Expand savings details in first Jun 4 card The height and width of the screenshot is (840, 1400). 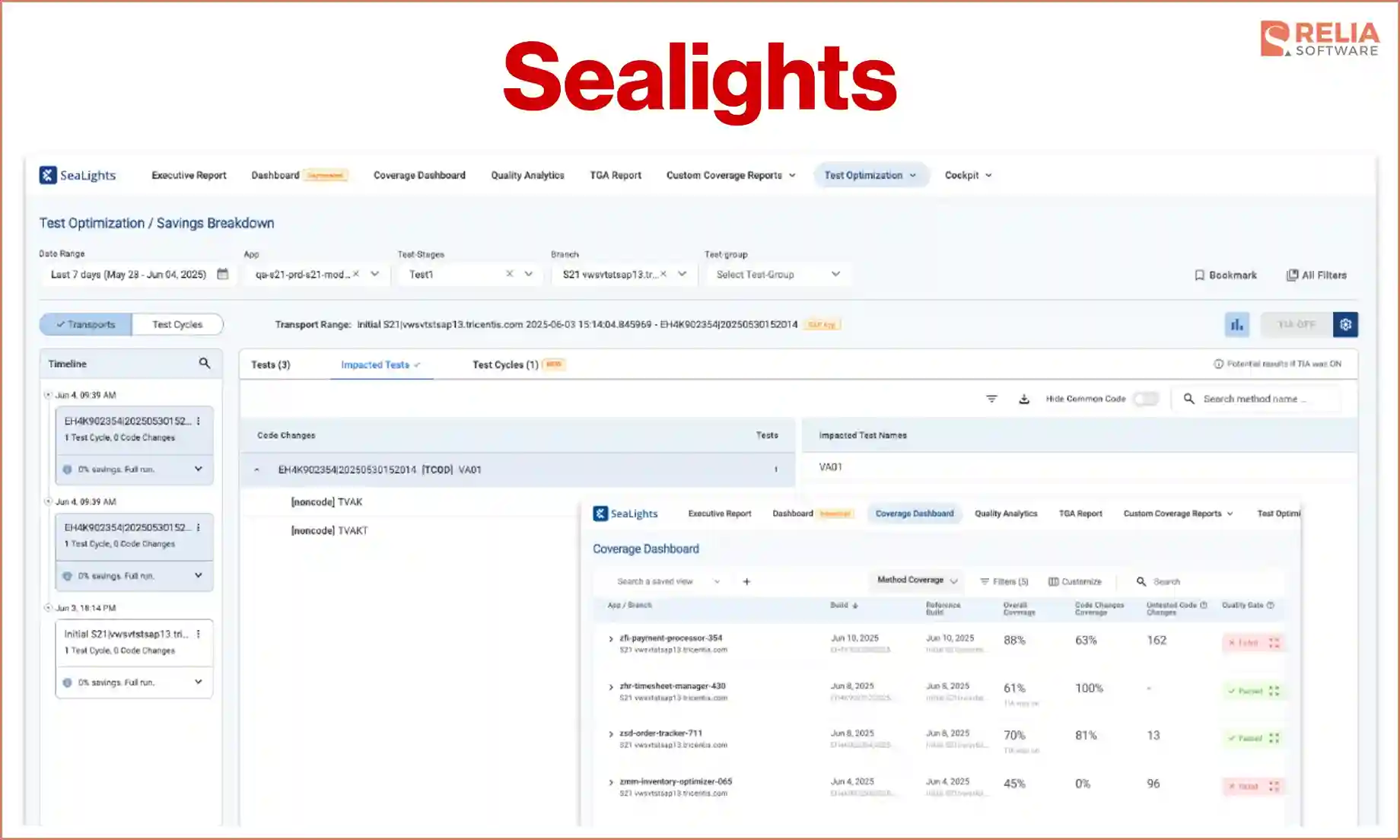coord(199,469)
